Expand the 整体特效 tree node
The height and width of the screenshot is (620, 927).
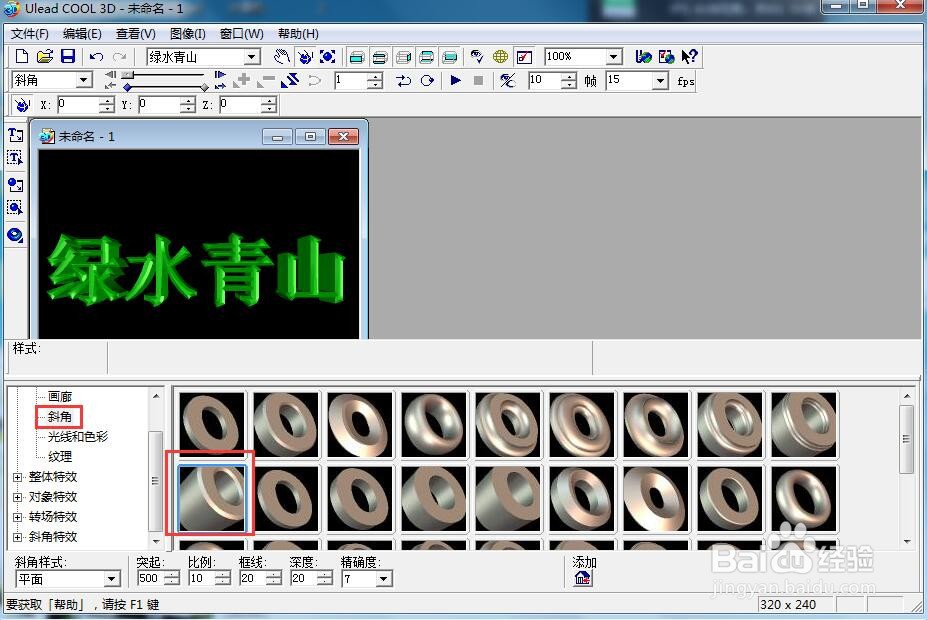pyautogui.click(x=17, y=477)
